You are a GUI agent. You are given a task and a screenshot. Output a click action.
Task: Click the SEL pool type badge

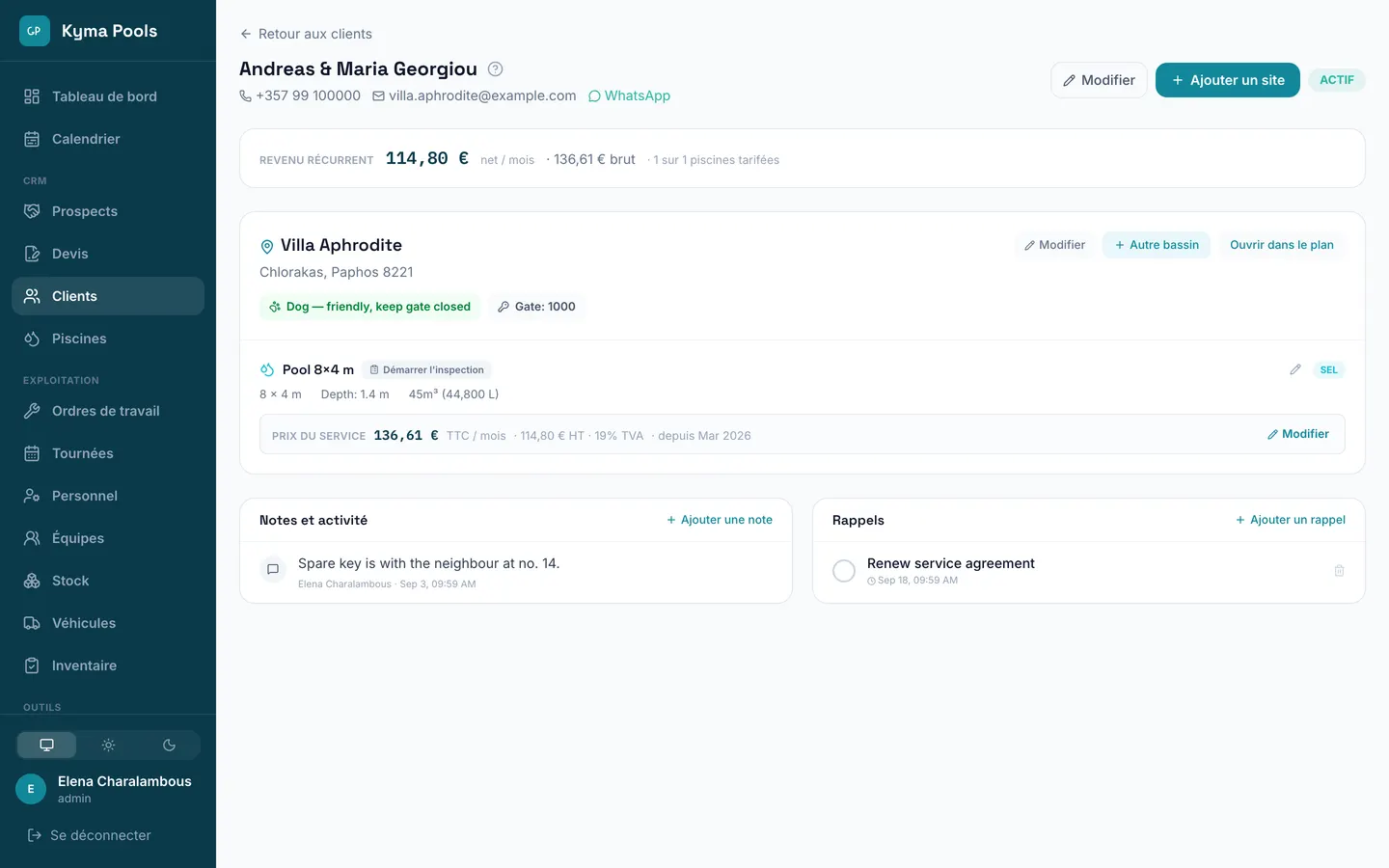tap(1329, 369)
